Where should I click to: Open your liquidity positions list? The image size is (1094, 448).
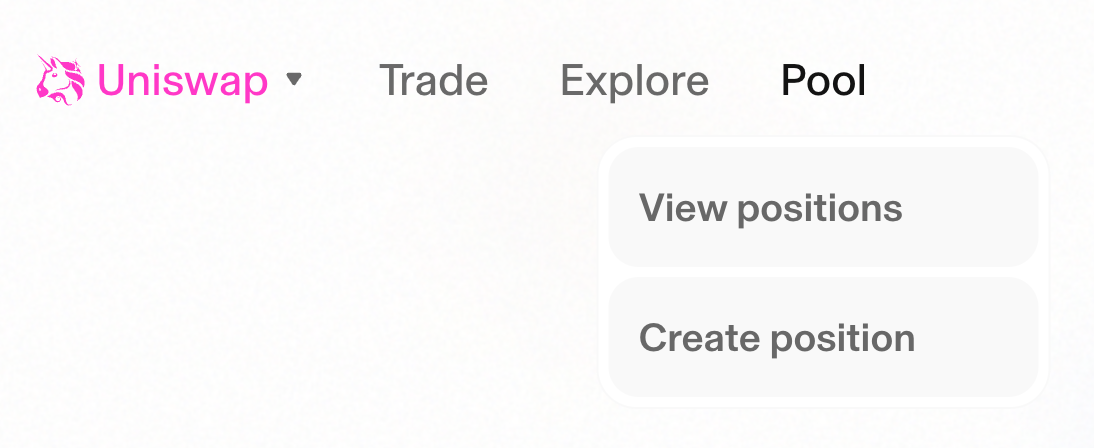823,207
